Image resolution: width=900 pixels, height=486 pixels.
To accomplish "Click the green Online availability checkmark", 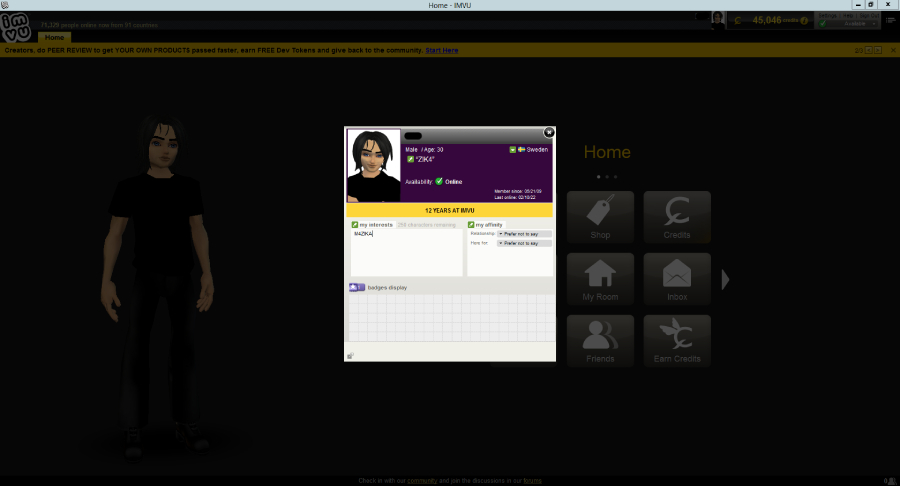I will pyautogui.click(x=439, y=181).
